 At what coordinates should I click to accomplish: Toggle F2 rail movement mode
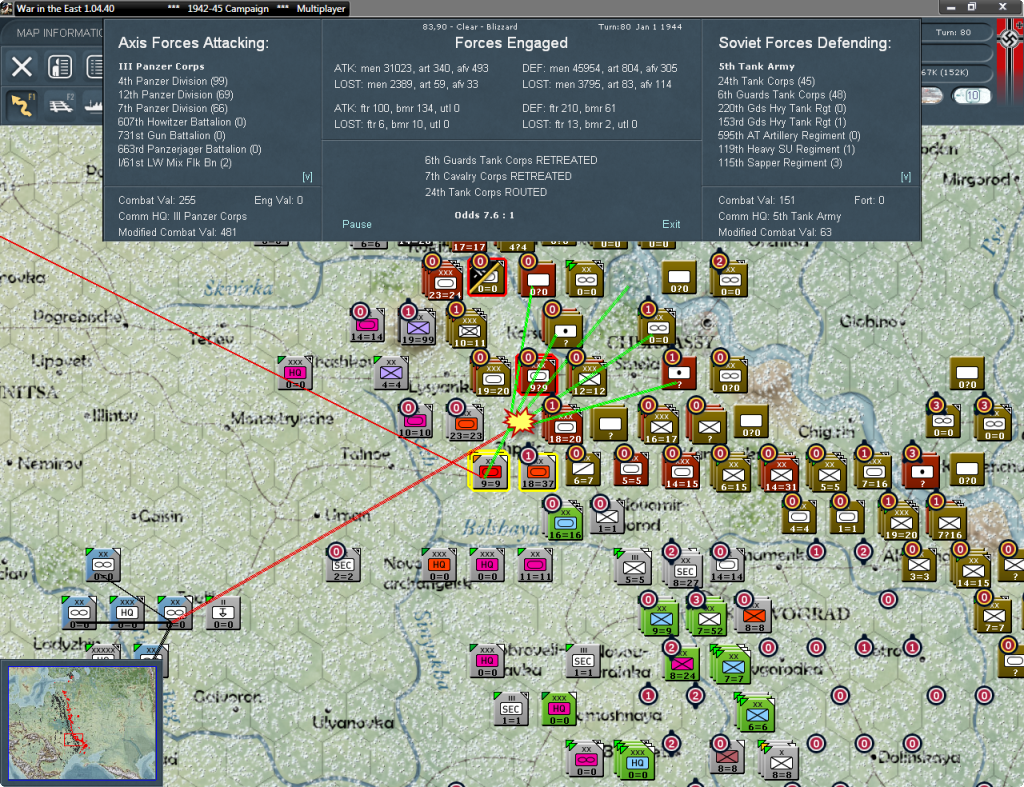tap(61, 104)
